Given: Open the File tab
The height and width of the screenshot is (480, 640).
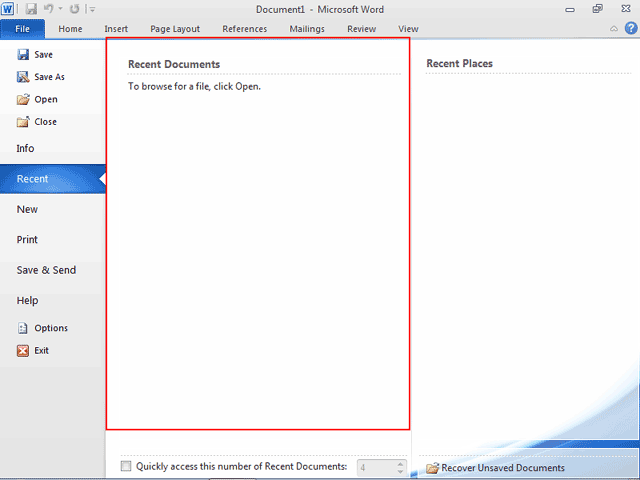Looking at the screenshot, I should coord(22,29).
